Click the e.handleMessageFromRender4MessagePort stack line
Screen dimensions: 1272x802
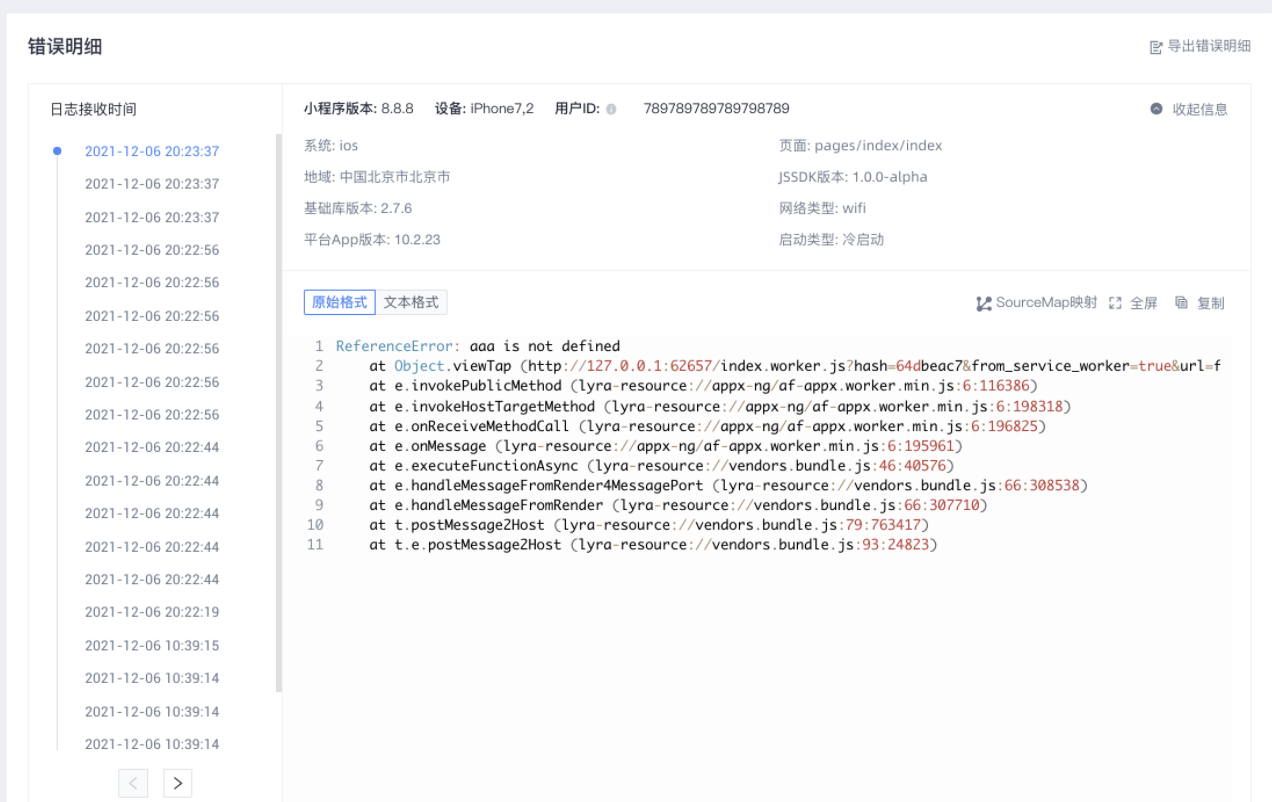(728, 485)
